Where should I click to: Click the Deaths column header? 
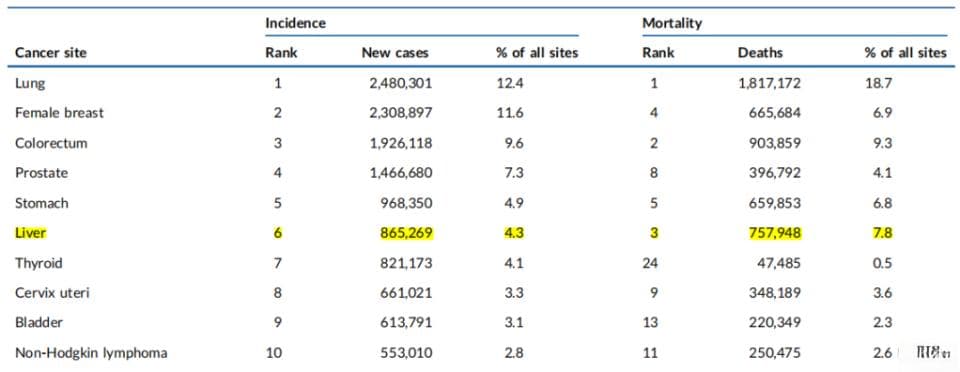[760, 53]
